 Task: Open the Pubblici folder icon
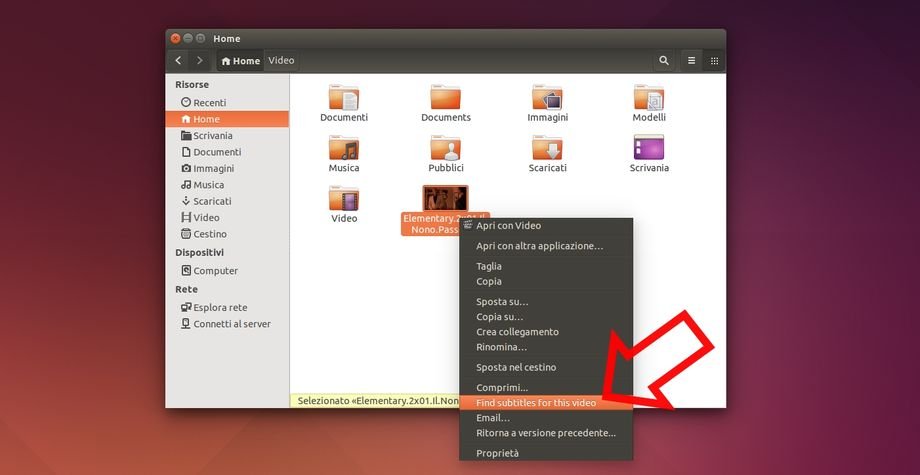point(445,149)
